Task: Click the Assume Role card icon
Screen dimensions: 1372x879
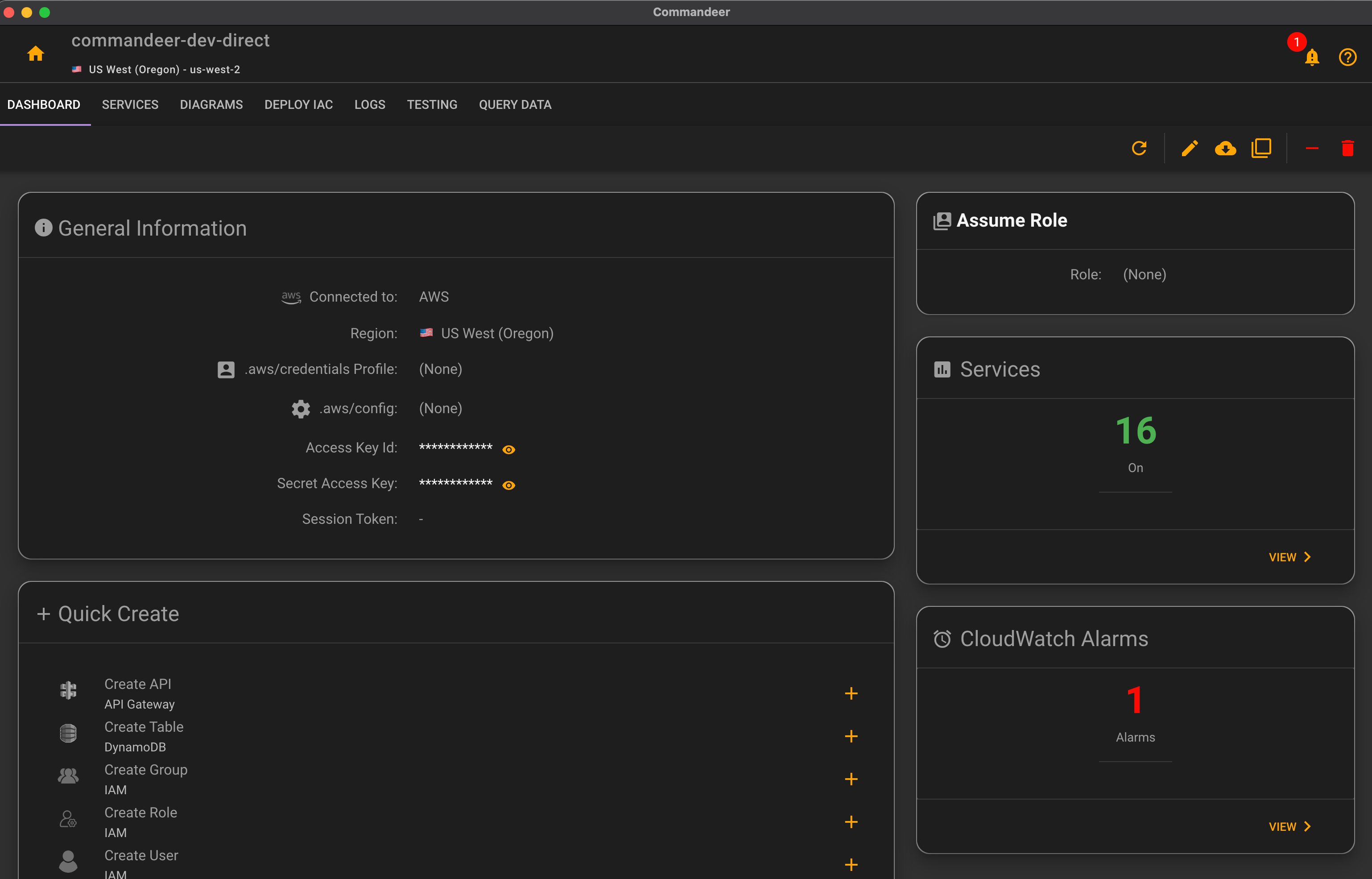Action: [x=942, y=221]
